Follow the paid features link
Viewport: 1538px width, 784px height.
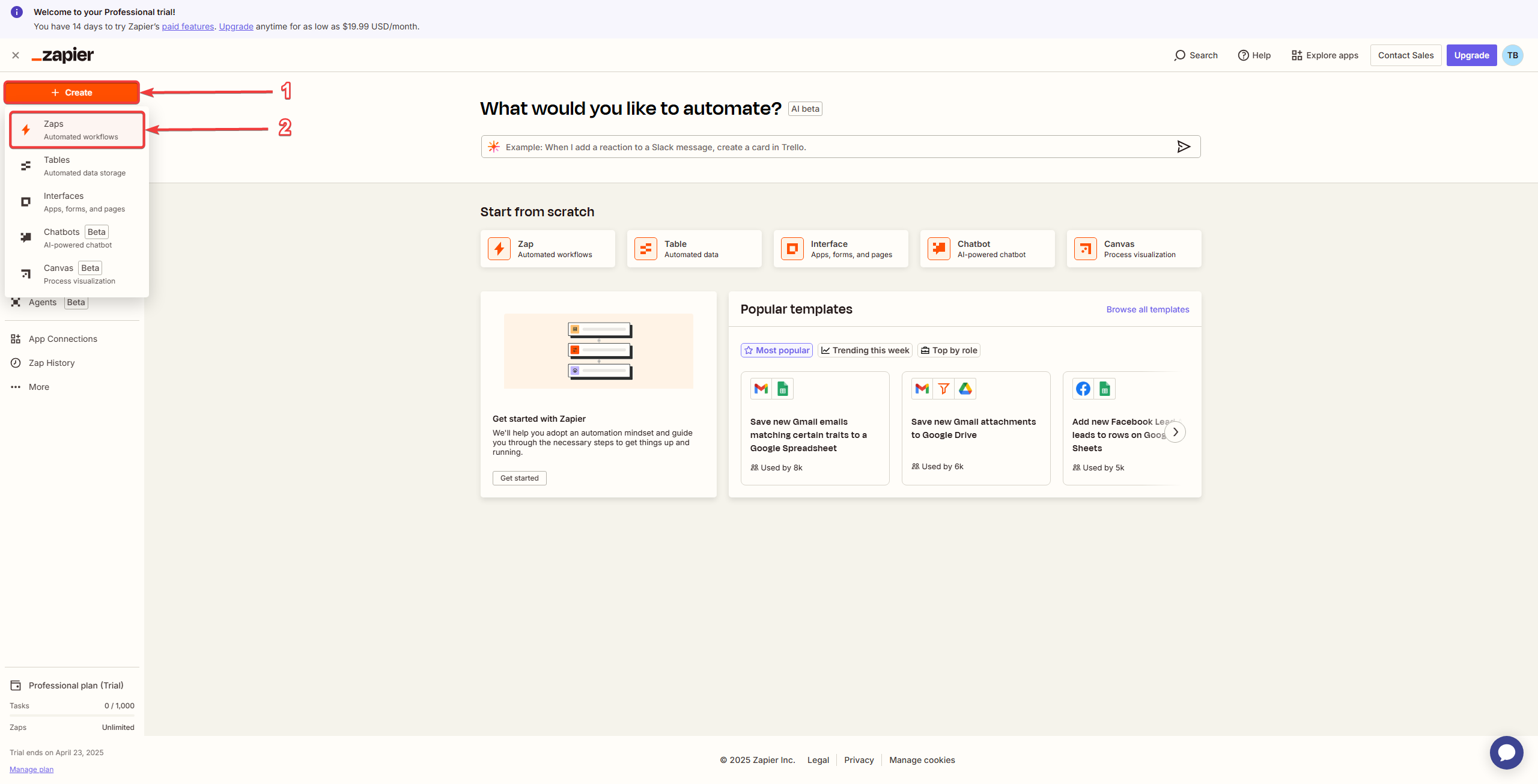[187, 26]
